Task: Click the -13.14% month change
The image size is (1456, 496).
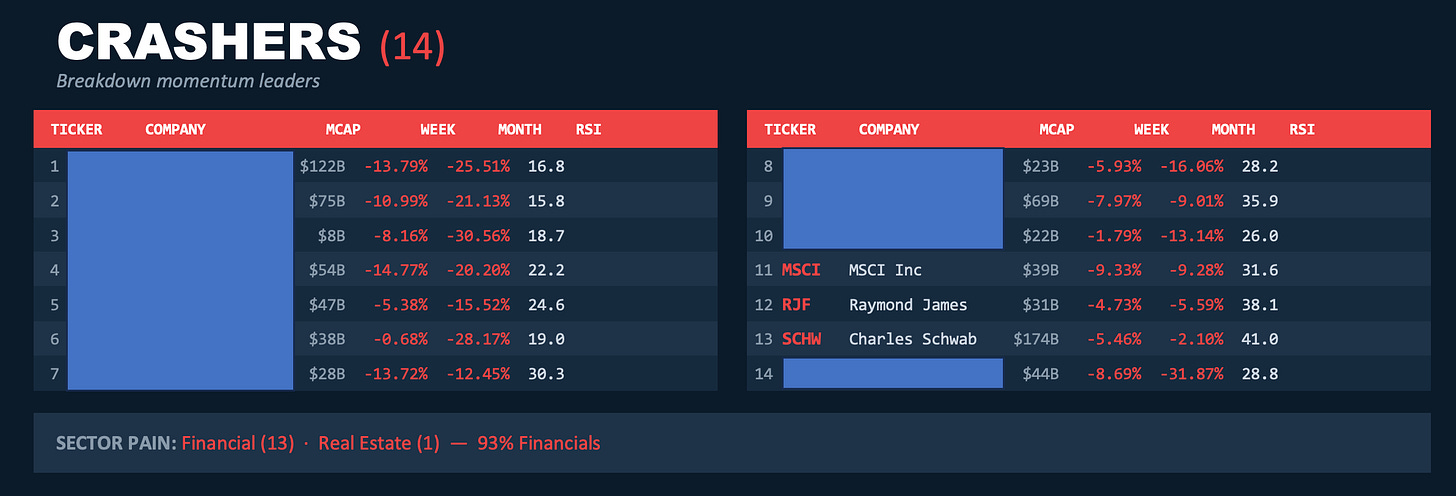Action: click(1191, 235)
